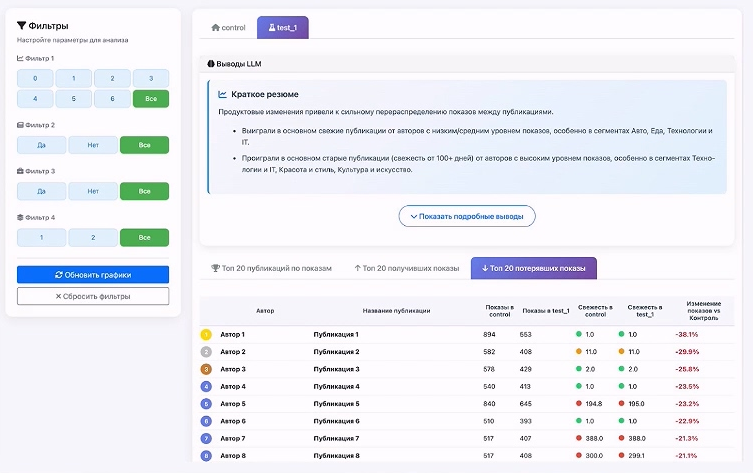
Task: Open Топ 20 получивших показы tab
Action: click(x=406, y=268)
